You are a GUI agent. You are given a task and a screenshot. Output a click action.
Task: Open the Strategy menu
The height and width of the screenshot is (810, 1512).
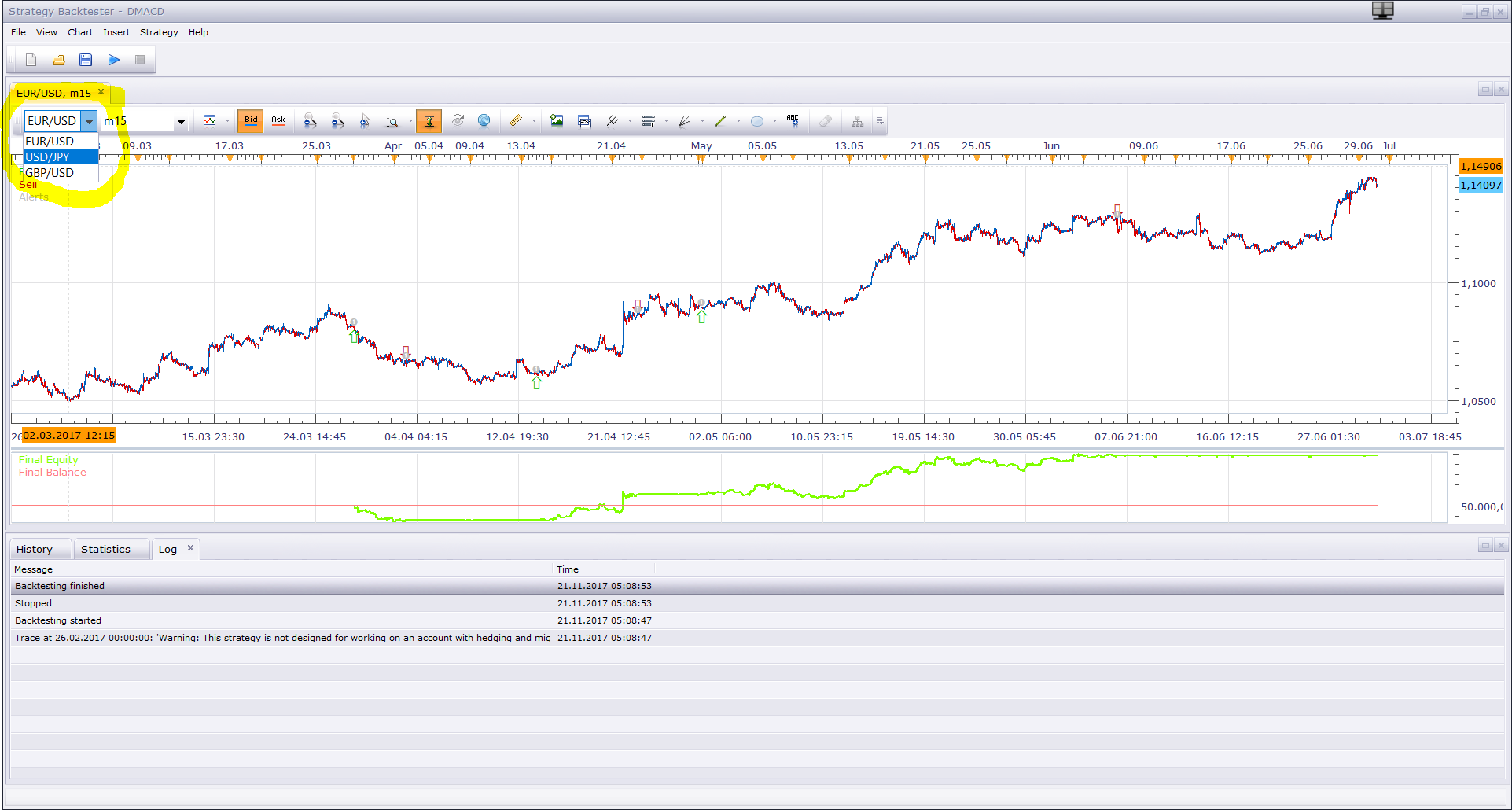pos(159,32)
